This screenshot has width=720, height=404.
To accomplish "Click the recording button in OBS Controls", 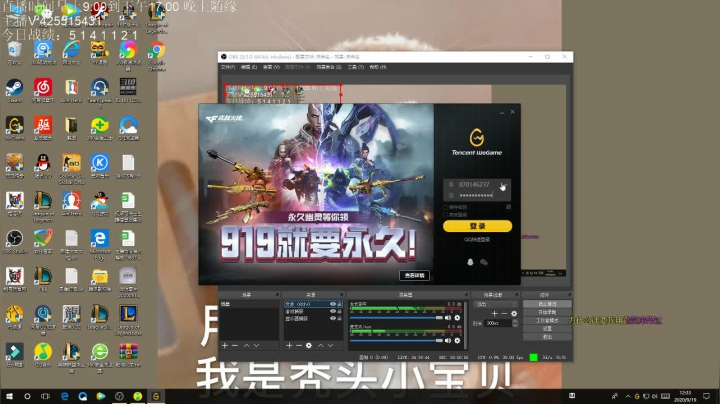I will pos(547,312).
